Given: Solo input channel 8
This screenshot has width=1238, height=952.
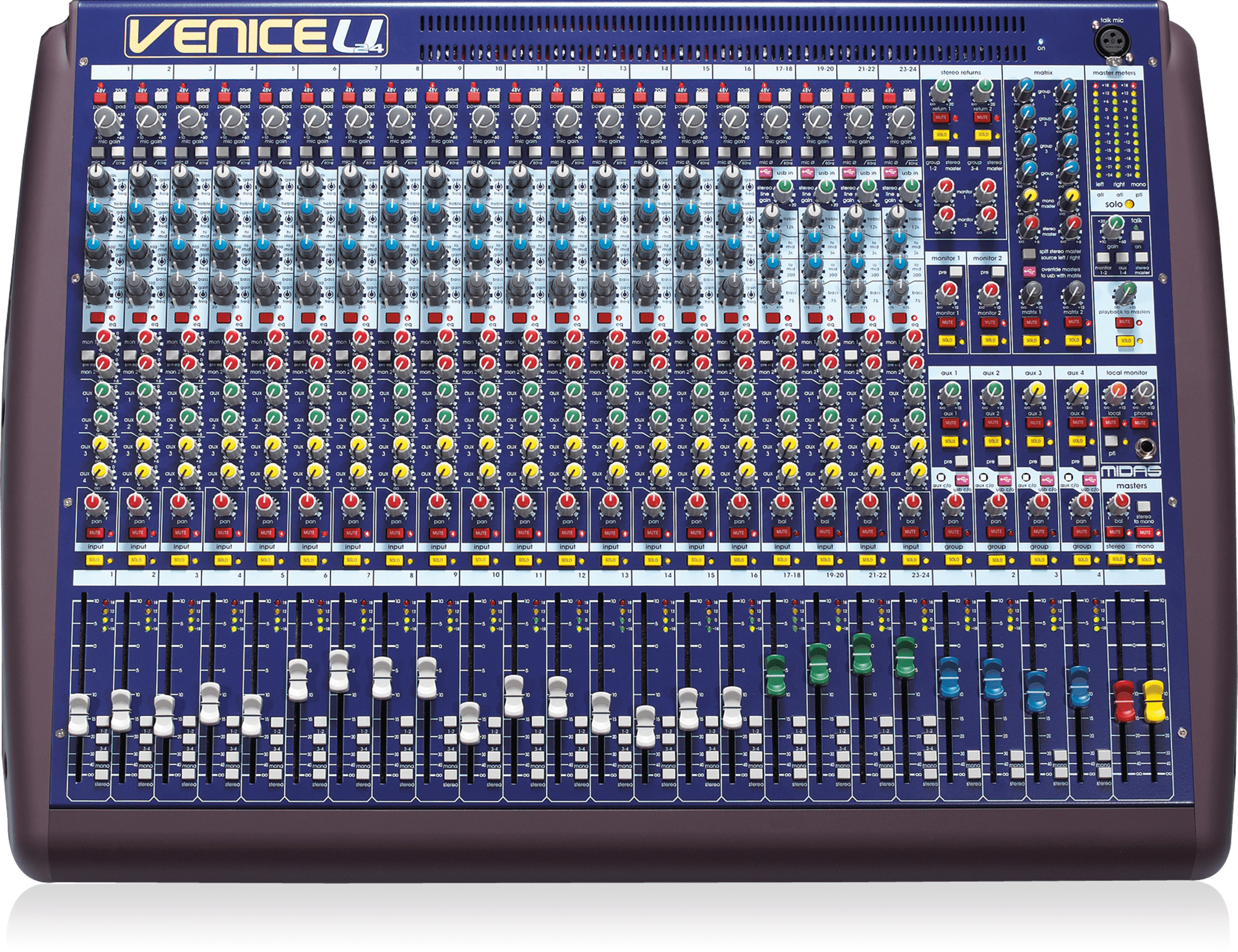Looking at the screenshot, I should coord(394,560).
